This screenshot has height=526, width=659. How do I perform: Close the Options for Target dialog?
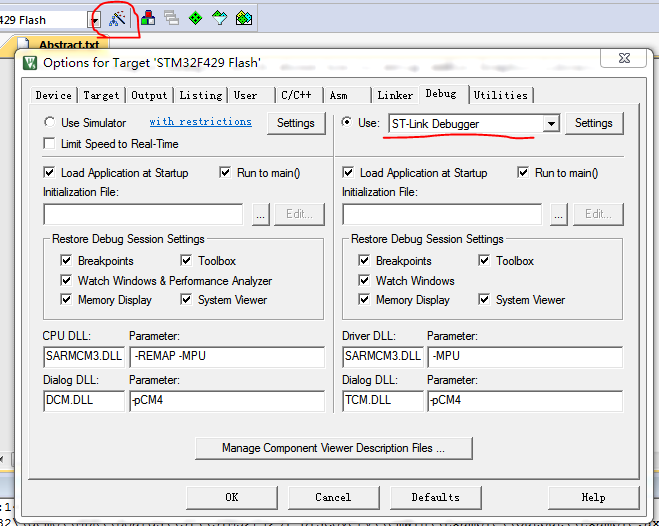(x=624, y=58)
